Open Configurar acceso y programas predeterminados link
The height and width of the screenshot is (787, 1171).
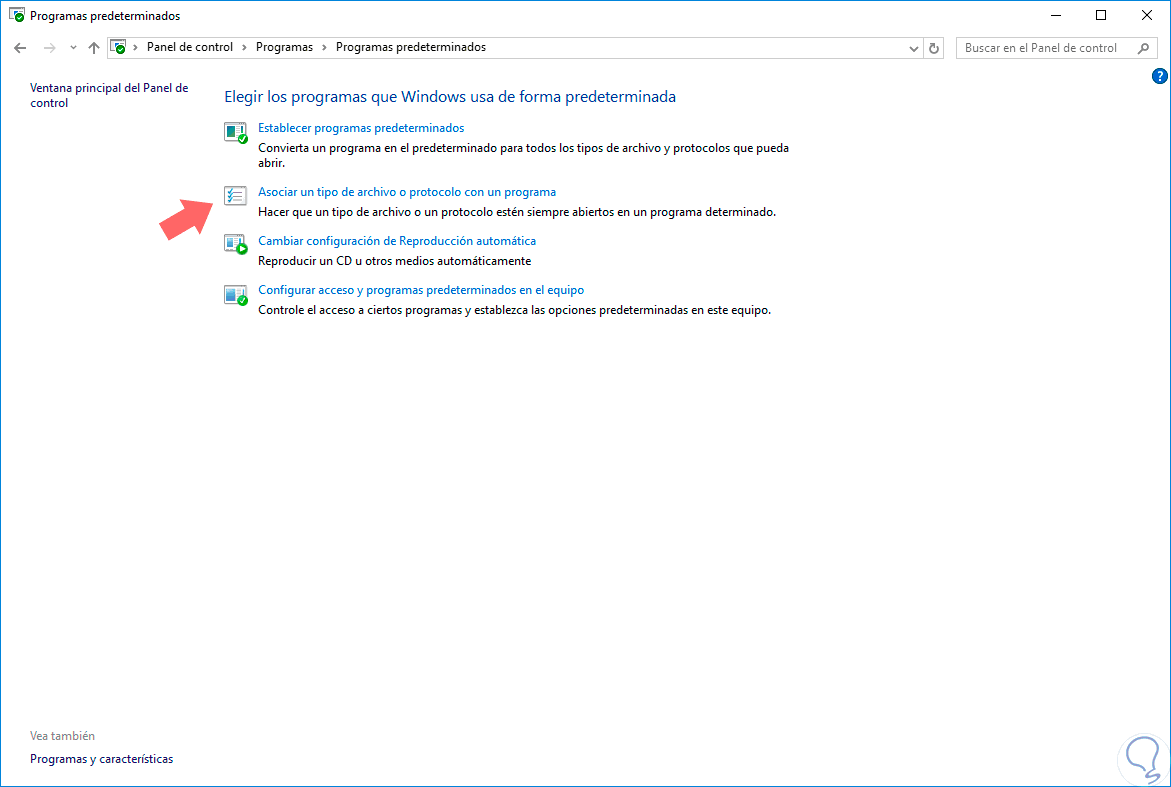coord(421,290)
